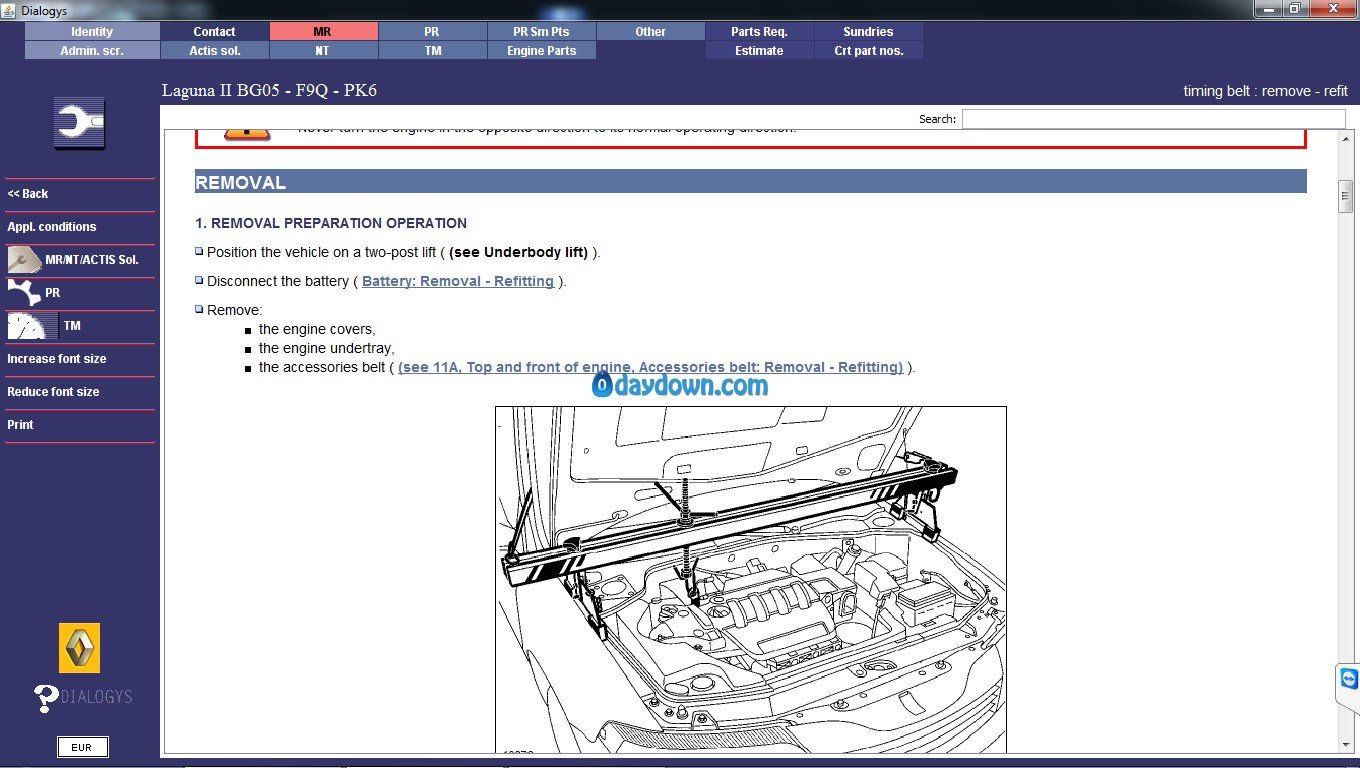Click the '(see Underbody lift)' bold text
The width and height of the screenshot is (1360, 768).
tap(518, 252)
